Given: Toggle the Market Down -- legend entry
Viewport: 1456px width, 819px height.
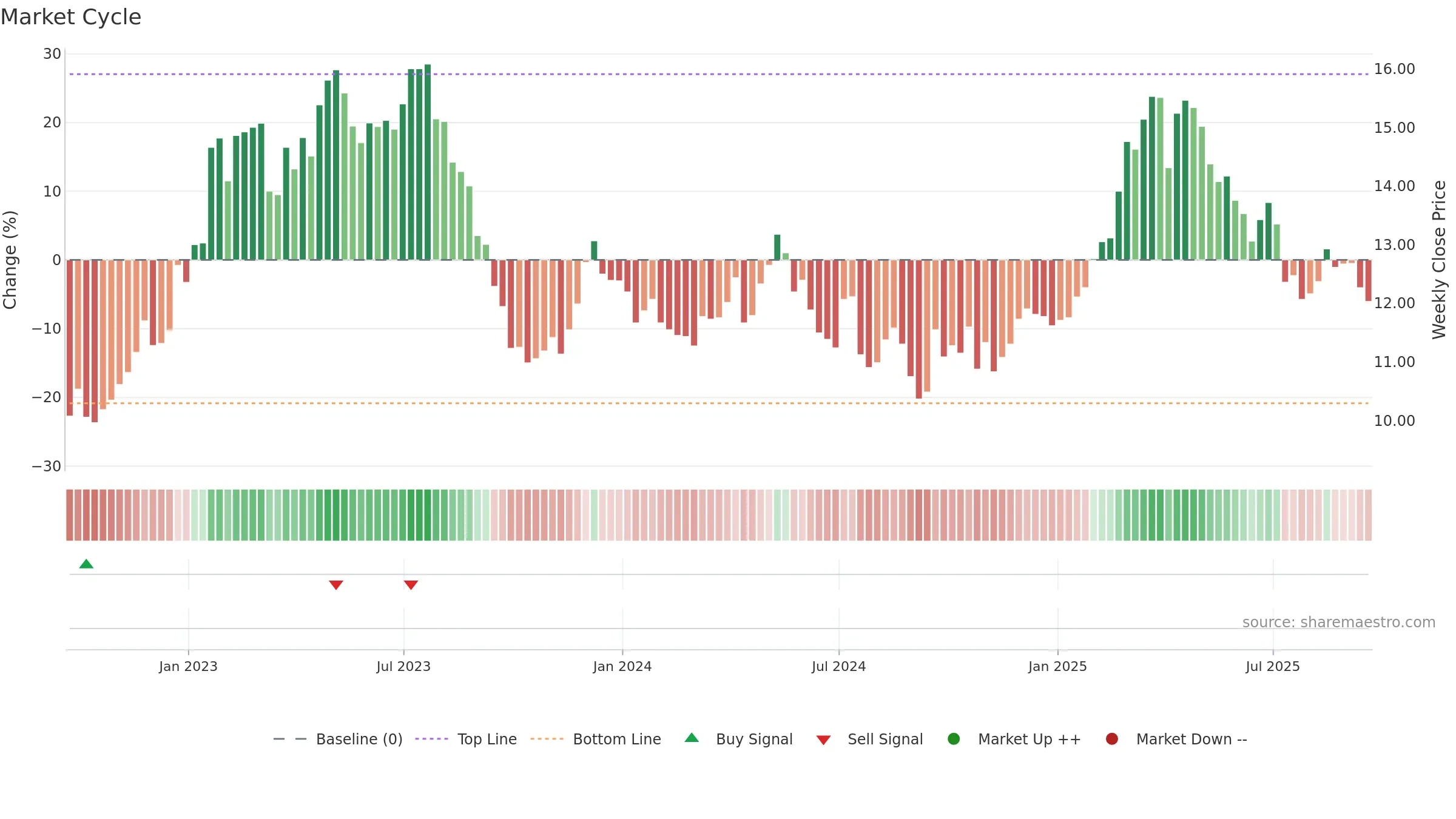Looking at the screenshot, I should pos(1176,739).
